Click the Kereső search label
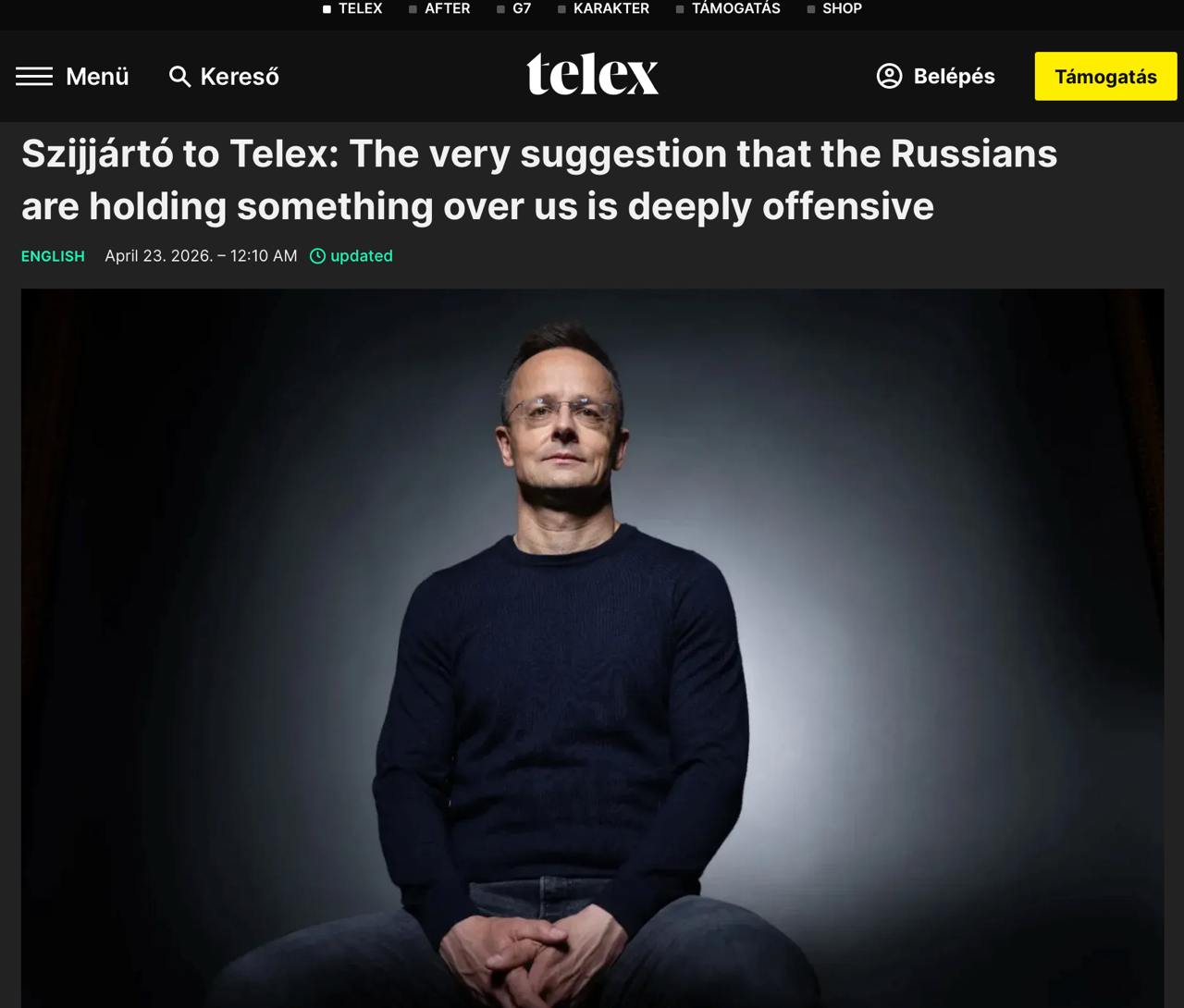This screenshot has width=1184, height=1008. [x=240, y=77]
